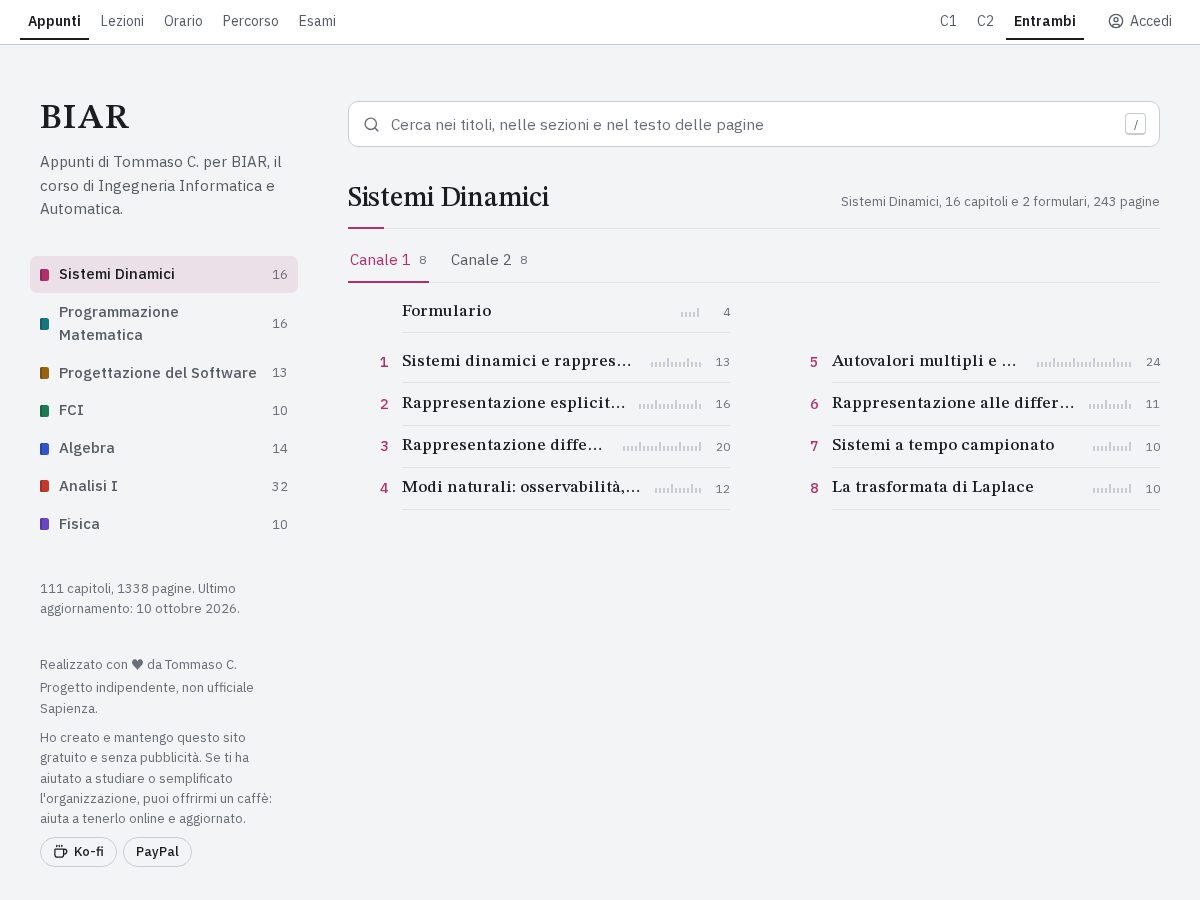Viewport: 1200px width, 900px height.
Task: Click the green FCI color marker
Action: click(45, 411)
